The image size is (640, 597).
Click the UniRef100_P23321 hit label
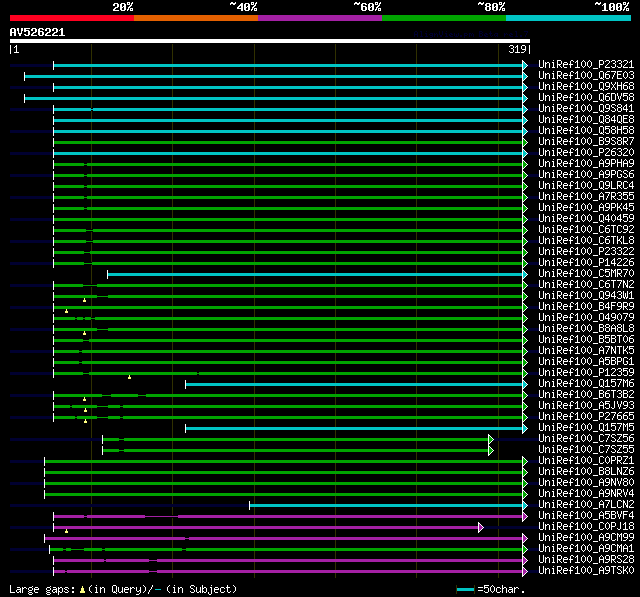tap(585, 65)
